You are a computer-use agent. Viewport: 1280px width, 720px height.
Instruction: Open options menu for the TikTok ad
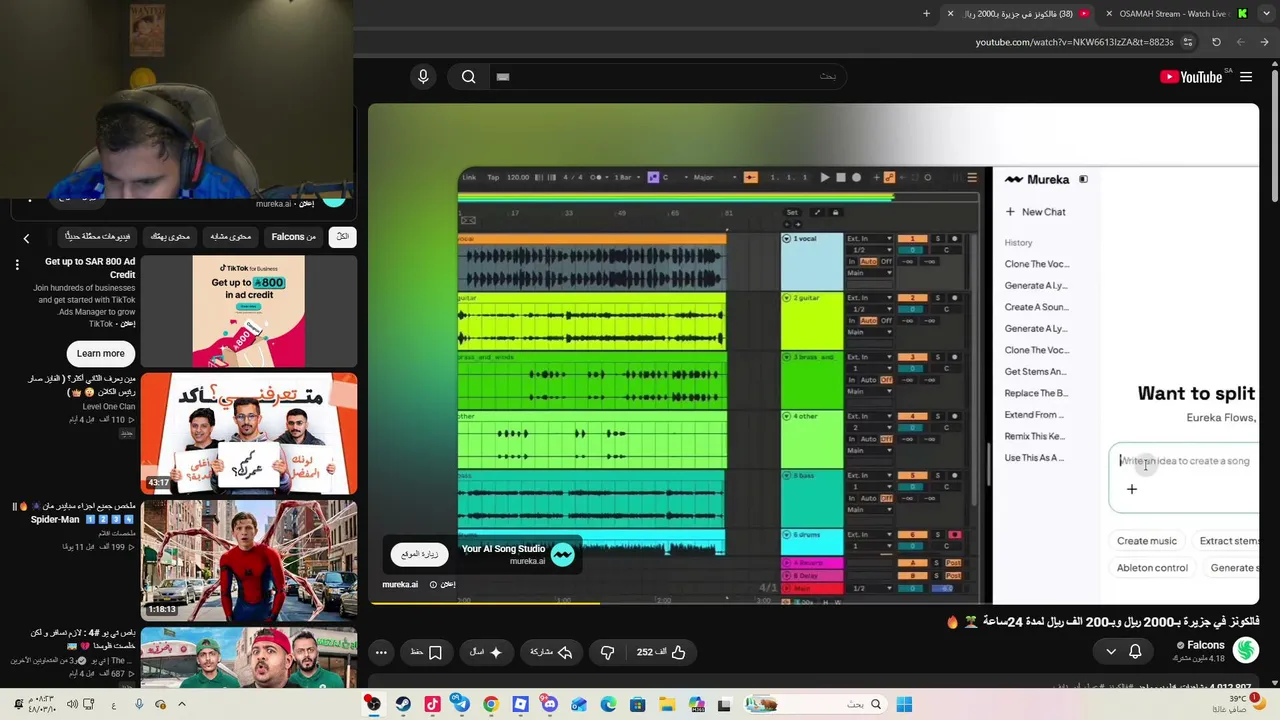(x=17, y=265)
